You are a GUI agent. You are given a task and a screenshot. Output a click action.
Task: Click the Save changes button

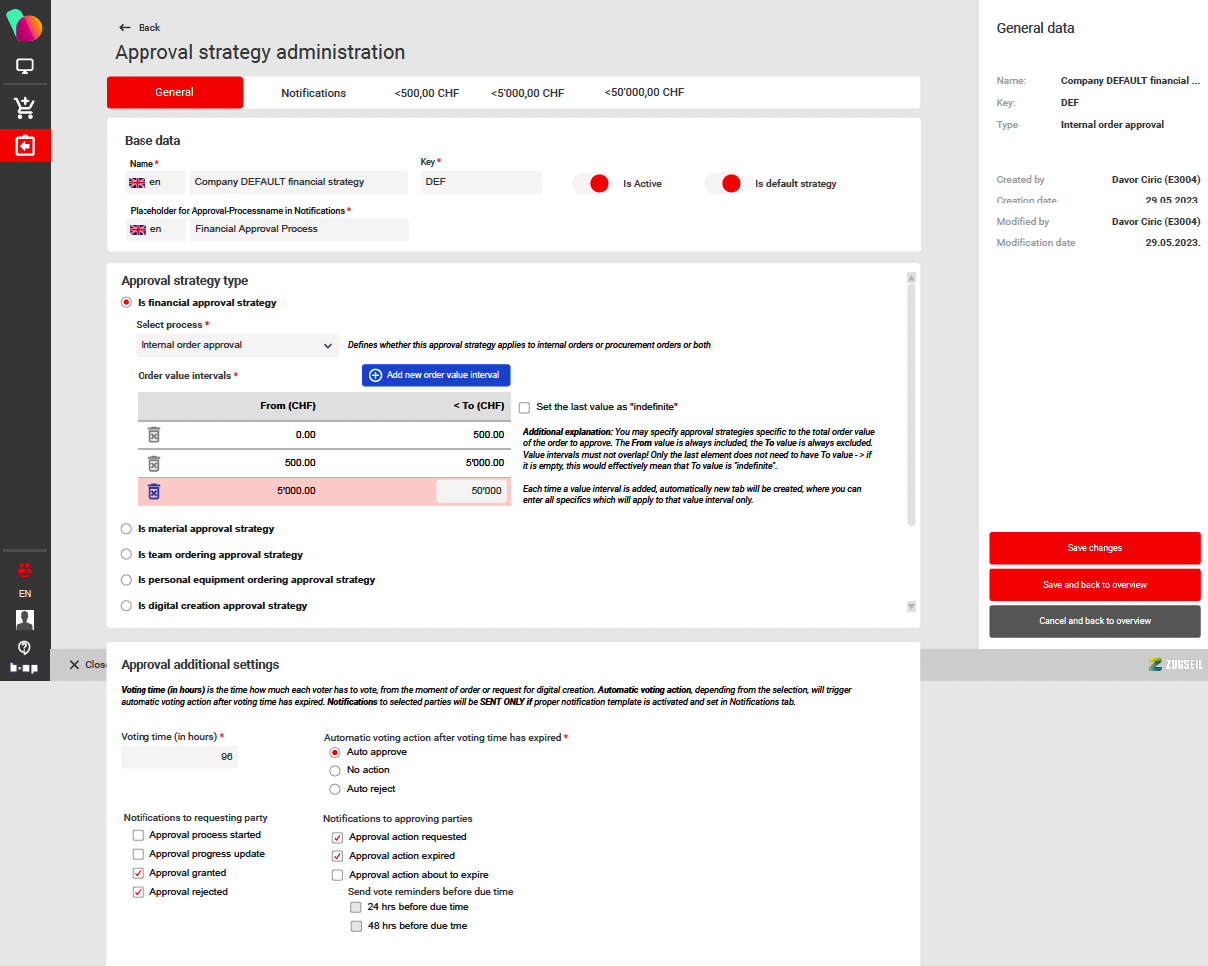1094,548
